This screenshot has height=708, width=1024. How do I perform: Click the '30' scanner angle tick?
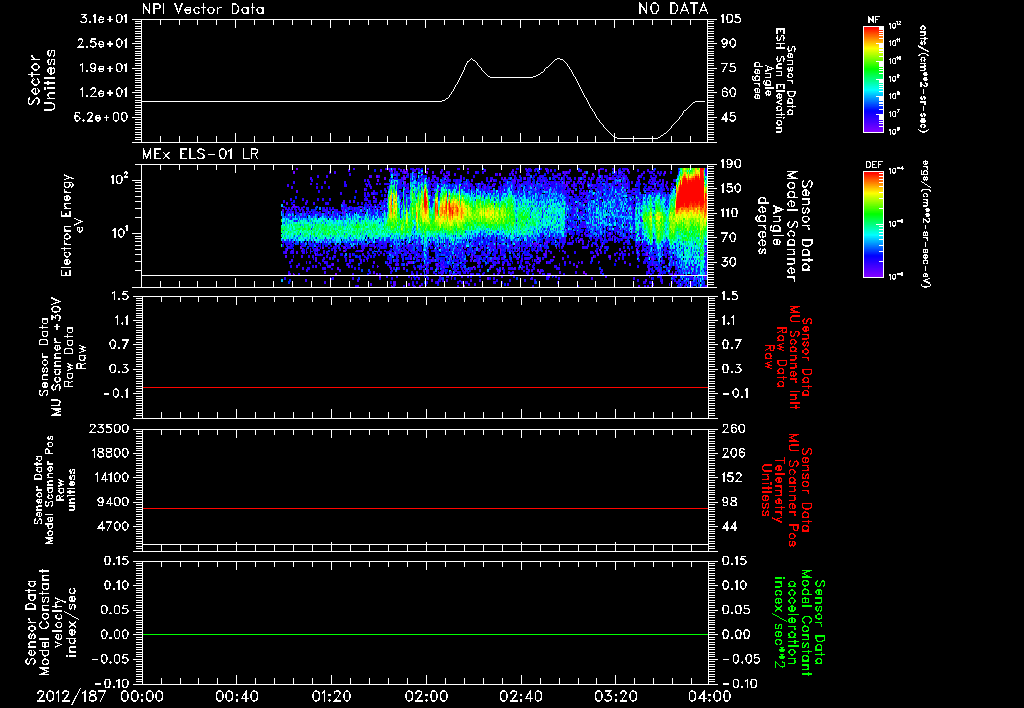coord(728,262)
